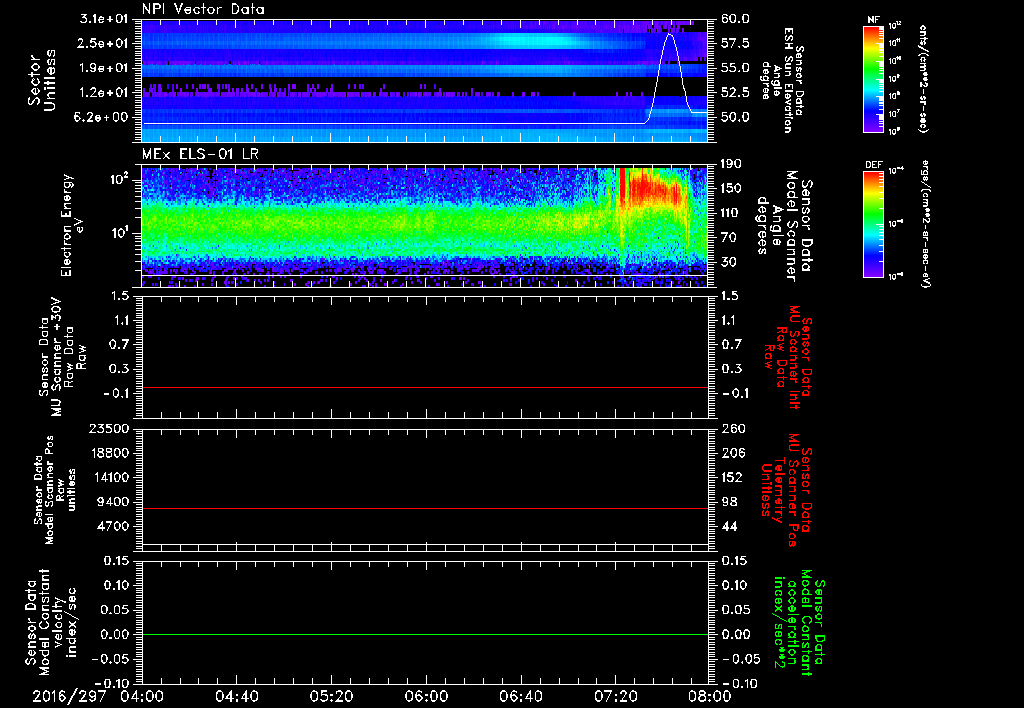Image resolution: width=1024 pixels, height=708 pixels.
Task: Click the 06:40 time axis tick label
Action: (521, 696)
